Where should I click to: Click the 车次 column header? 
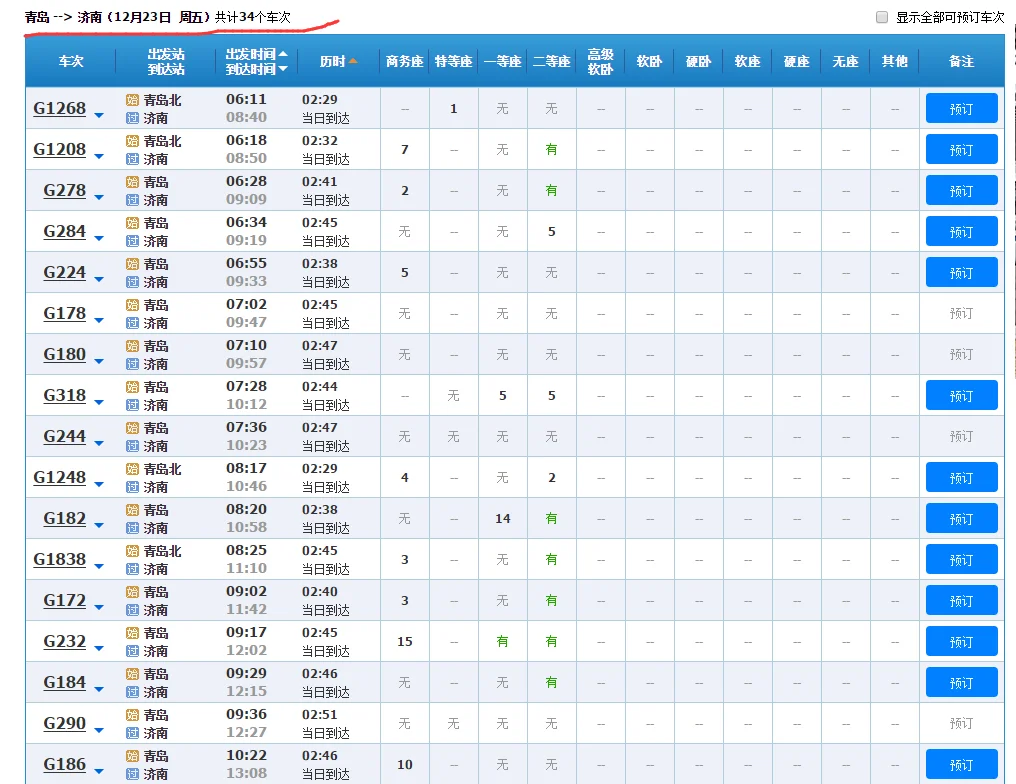pyautogui.click(x=70, y=62)
